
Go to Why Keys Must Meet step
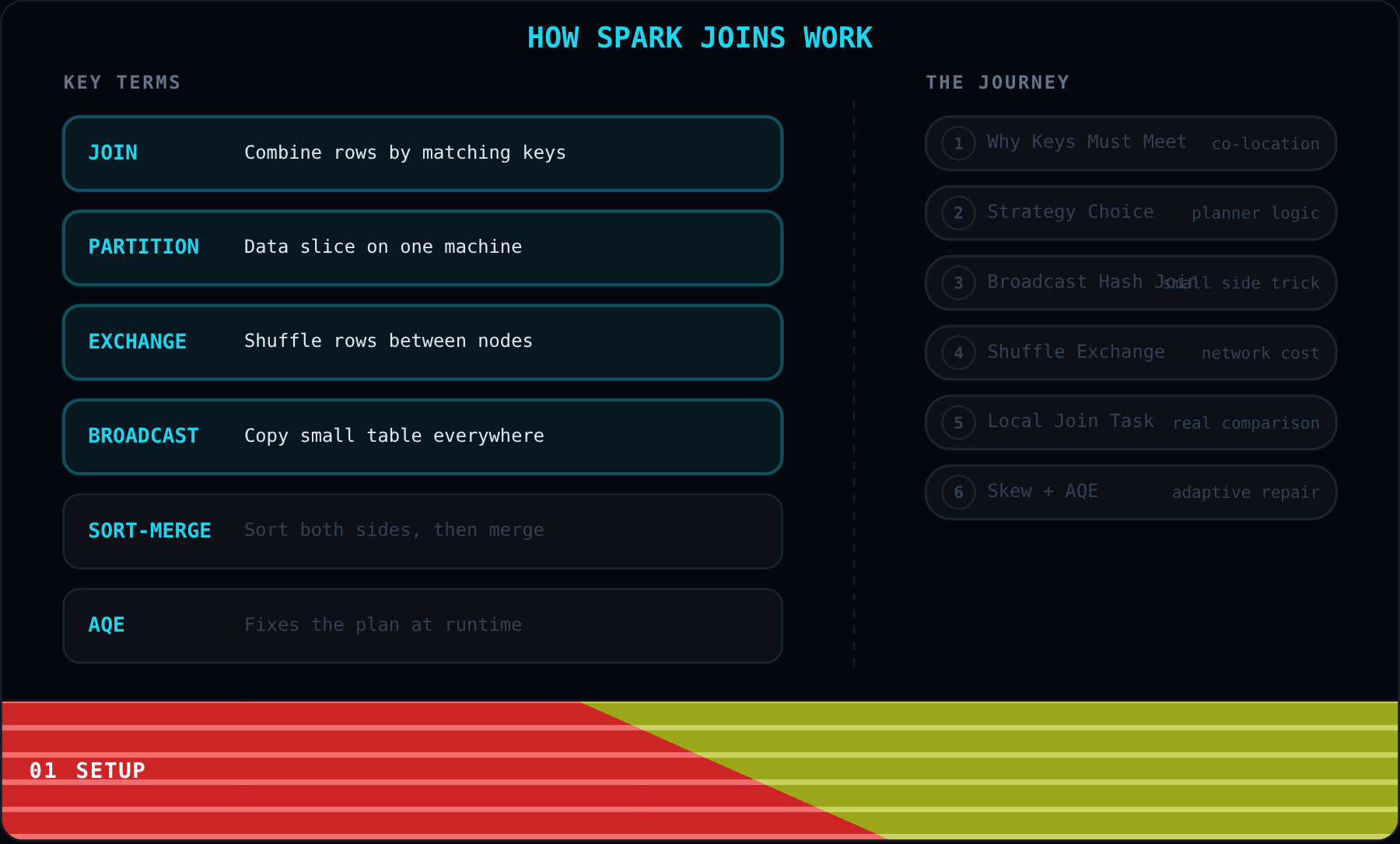pos(1131,143)
